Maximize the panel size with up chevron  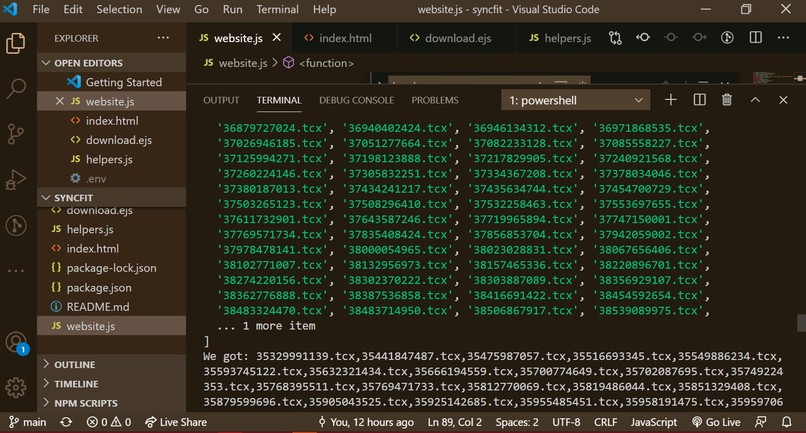[755, 100]
